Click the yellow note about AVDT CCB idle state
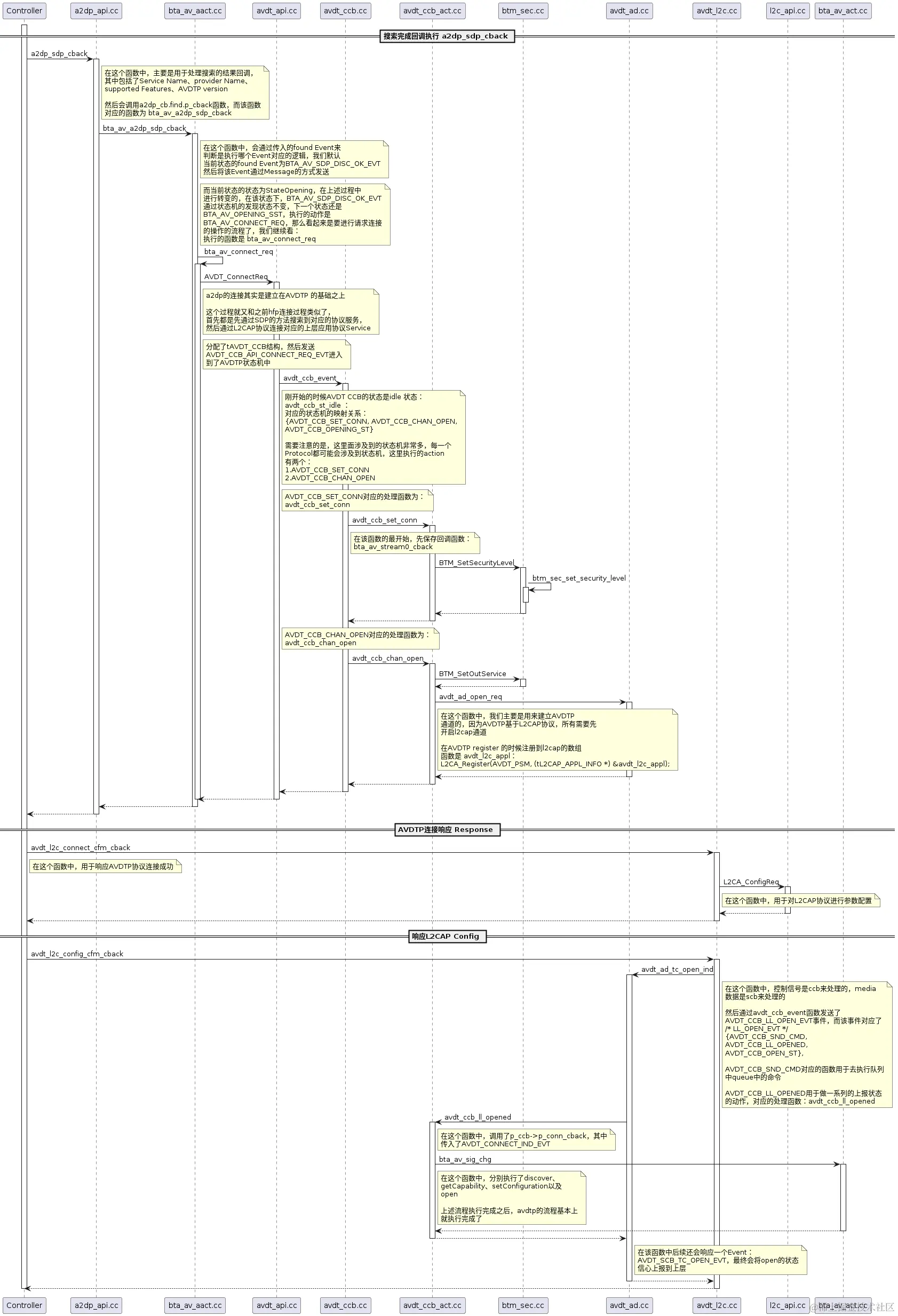This screenshot has width=898, height=1316. click(373, 436)
